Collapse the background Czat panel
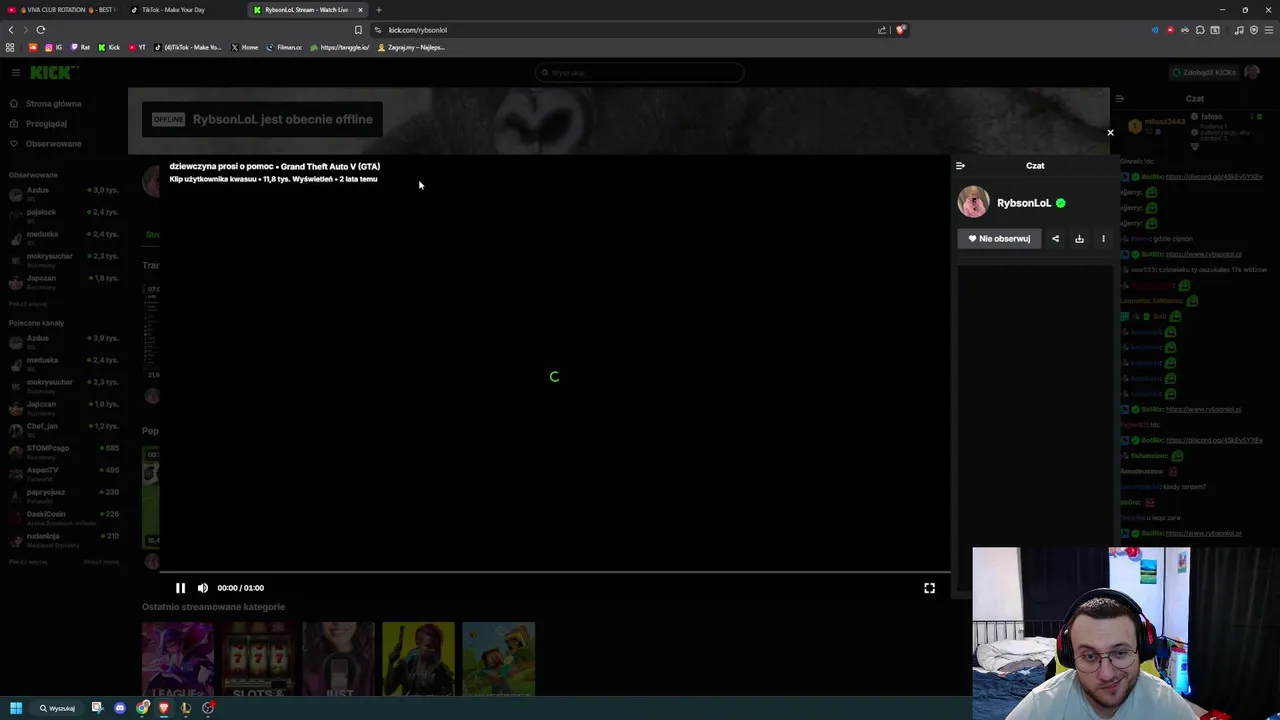Screen dimensions: 1280x720 point(1119,99)
